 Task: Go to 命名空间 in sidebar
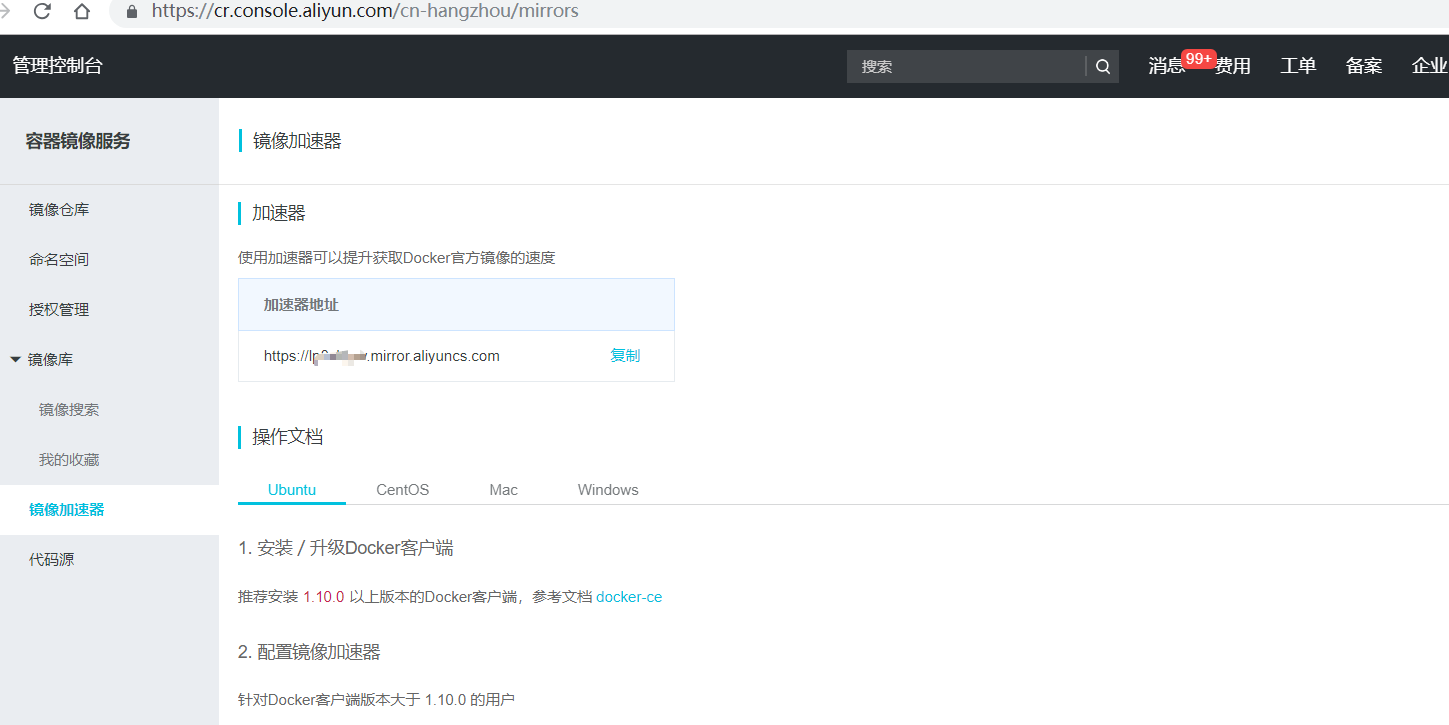pyautogui.click(x=59, y=260)
